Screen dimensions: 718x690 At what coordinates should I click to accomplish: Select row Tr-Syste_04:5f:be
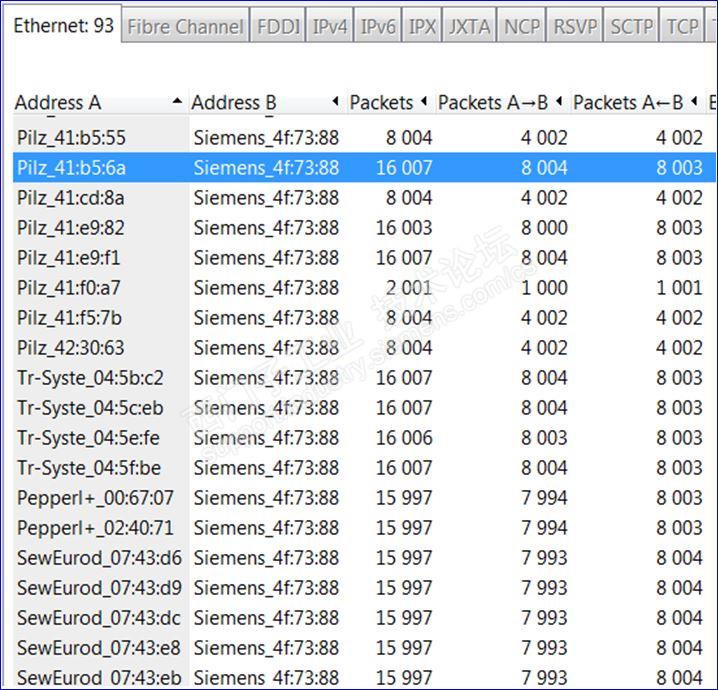[x=364, y=467]
